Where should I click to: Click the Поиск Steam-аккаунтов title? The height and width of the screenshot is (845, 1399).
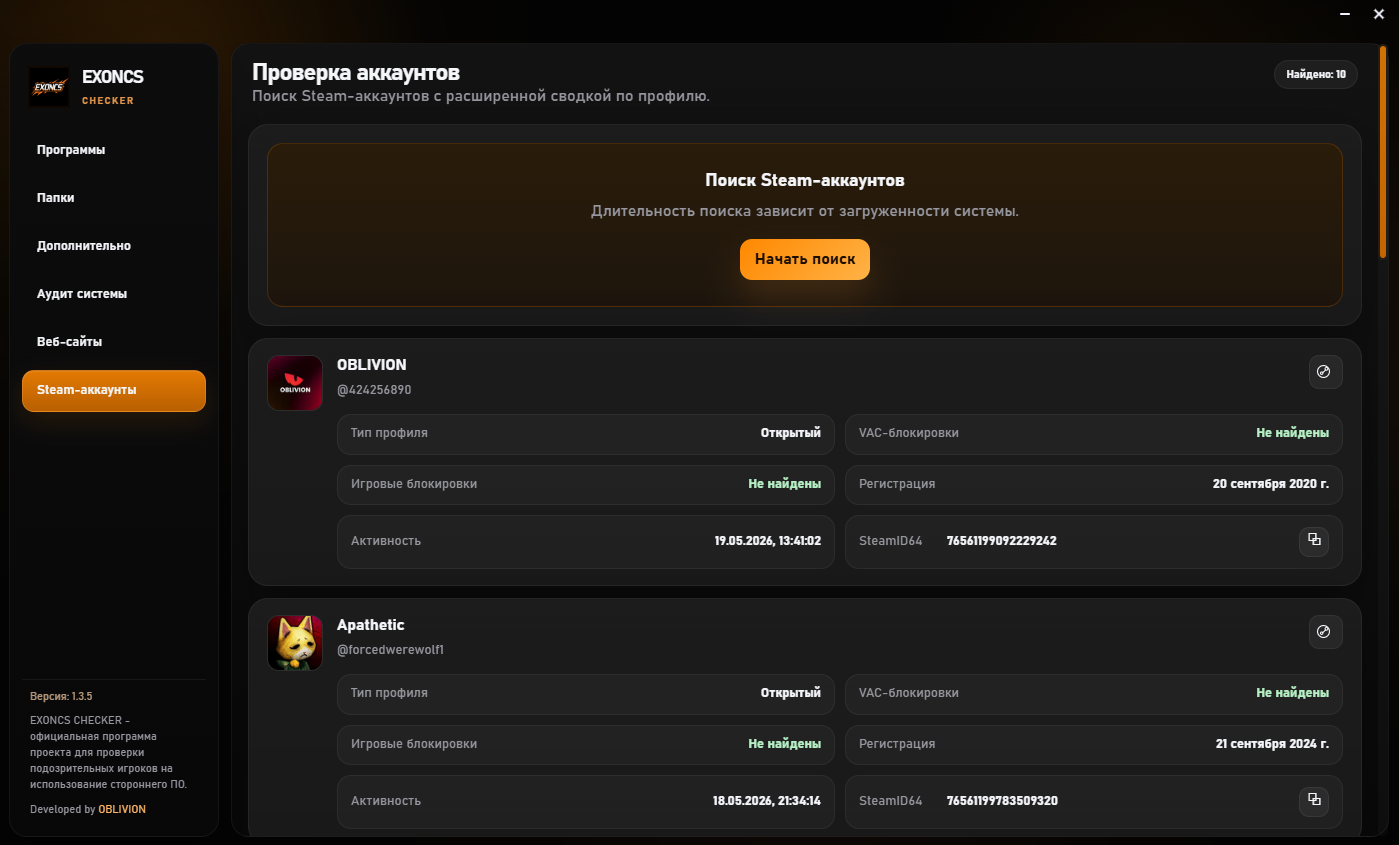805,181
